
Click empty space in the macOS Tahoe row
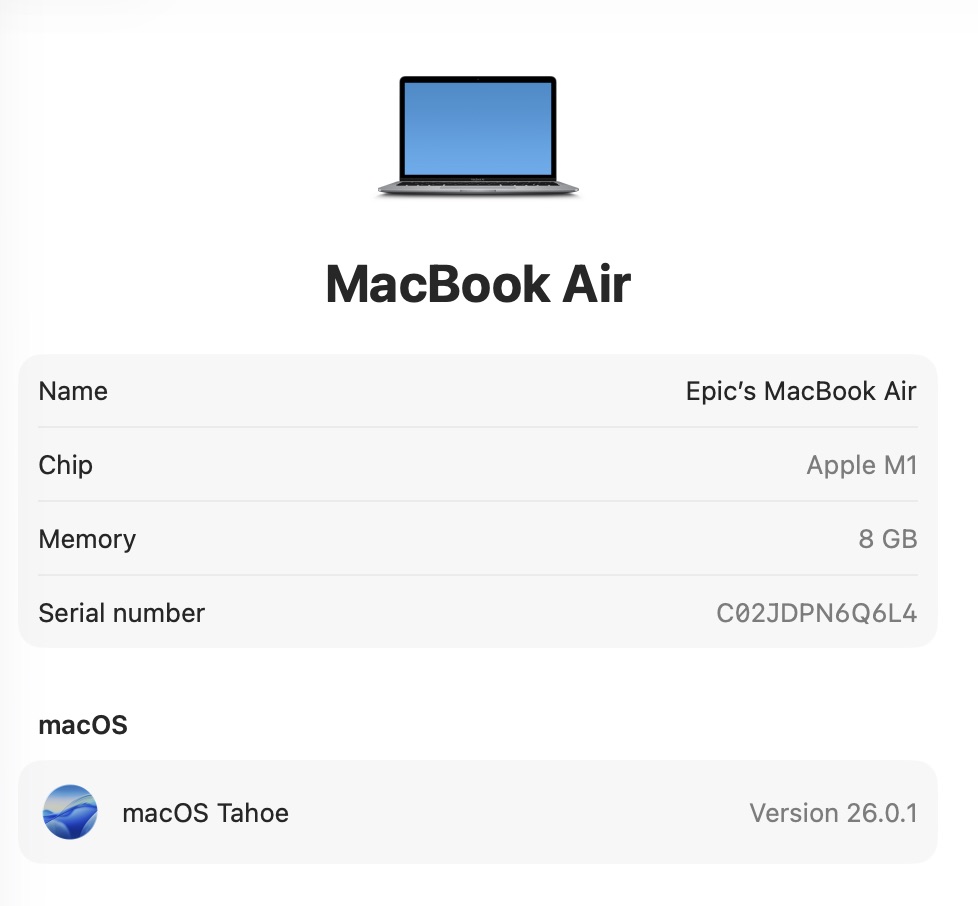point(518,812)
